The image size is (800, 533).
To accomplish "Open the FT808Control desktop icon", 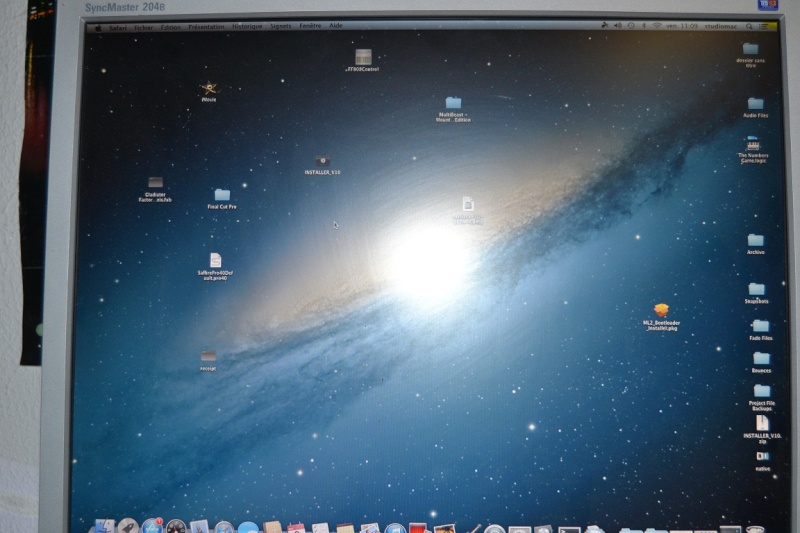I will pyautogui.click(x=363, y=57).
